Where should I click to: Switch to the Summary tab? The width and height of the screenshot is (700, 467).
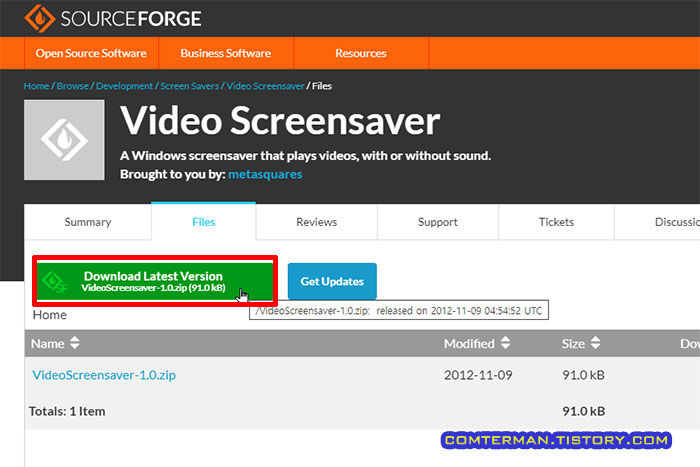88,222
